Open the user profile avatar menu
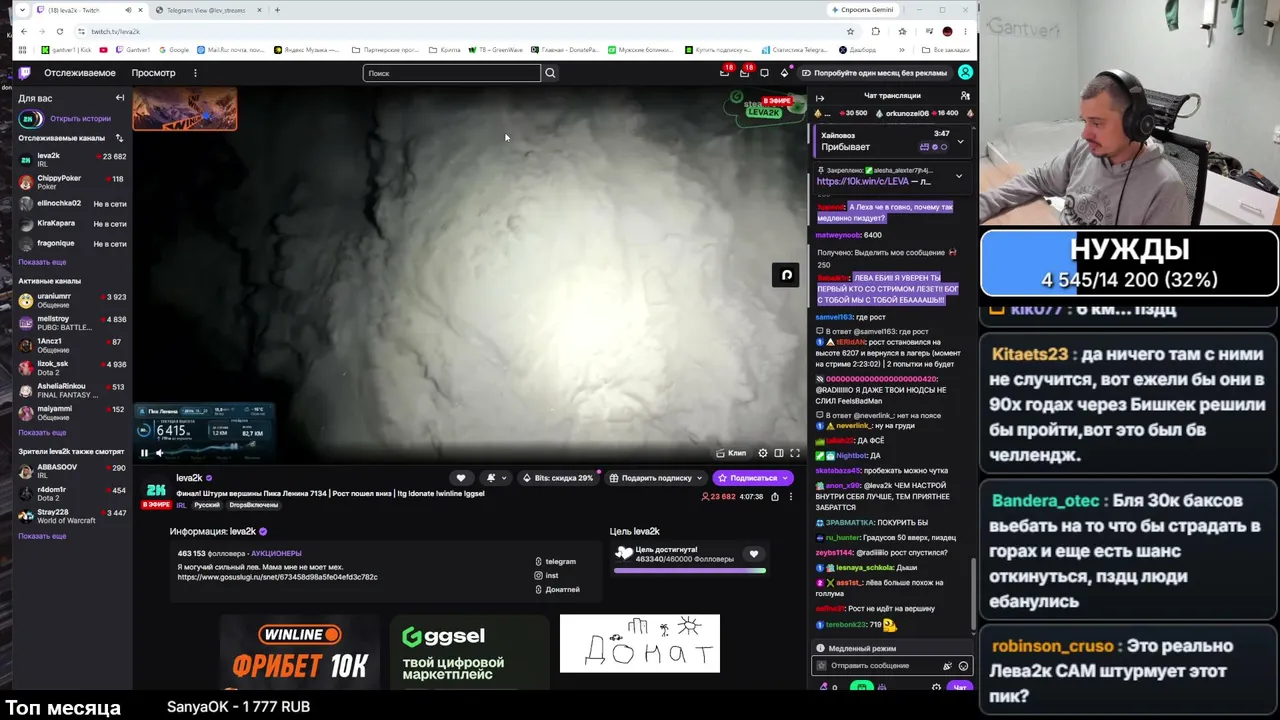The image size is (1280, 720). coord(965,73)
